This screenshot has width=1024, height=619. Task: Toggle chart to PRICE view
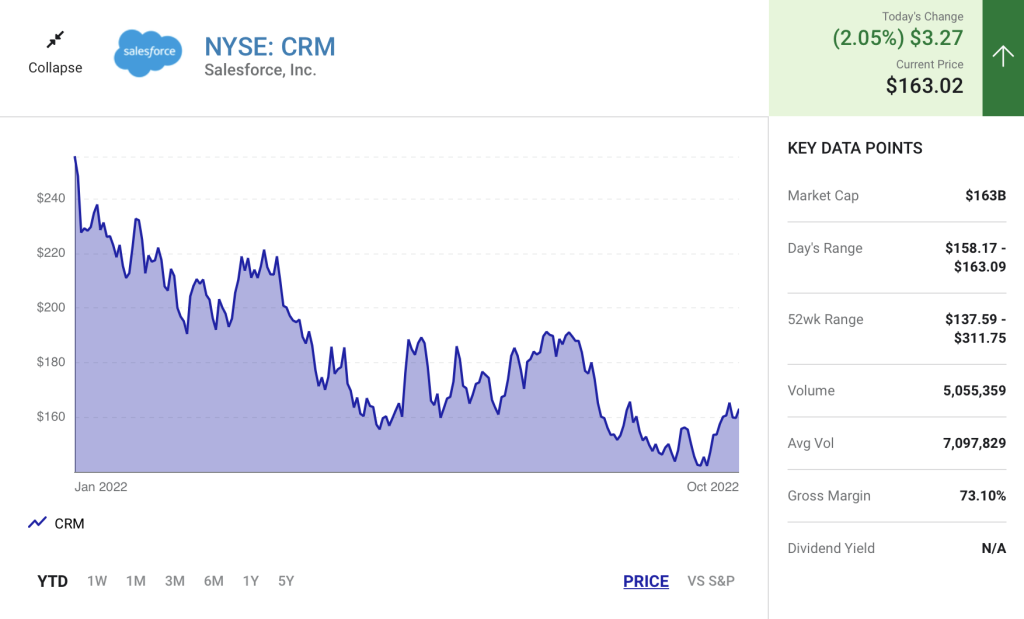point(646,581)
